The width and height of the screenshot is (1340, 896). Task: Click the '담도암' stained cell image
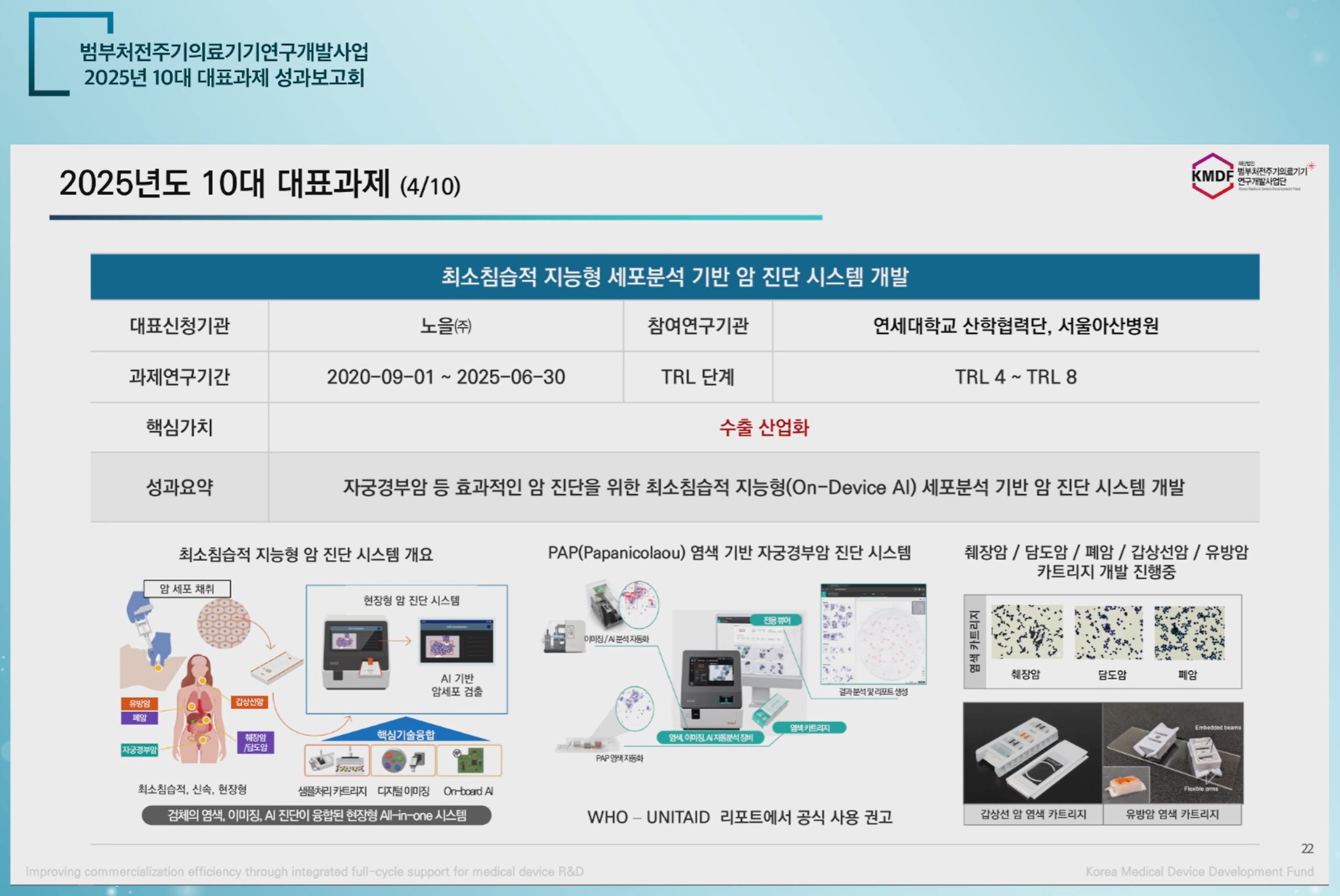(x=1109, y=632)
